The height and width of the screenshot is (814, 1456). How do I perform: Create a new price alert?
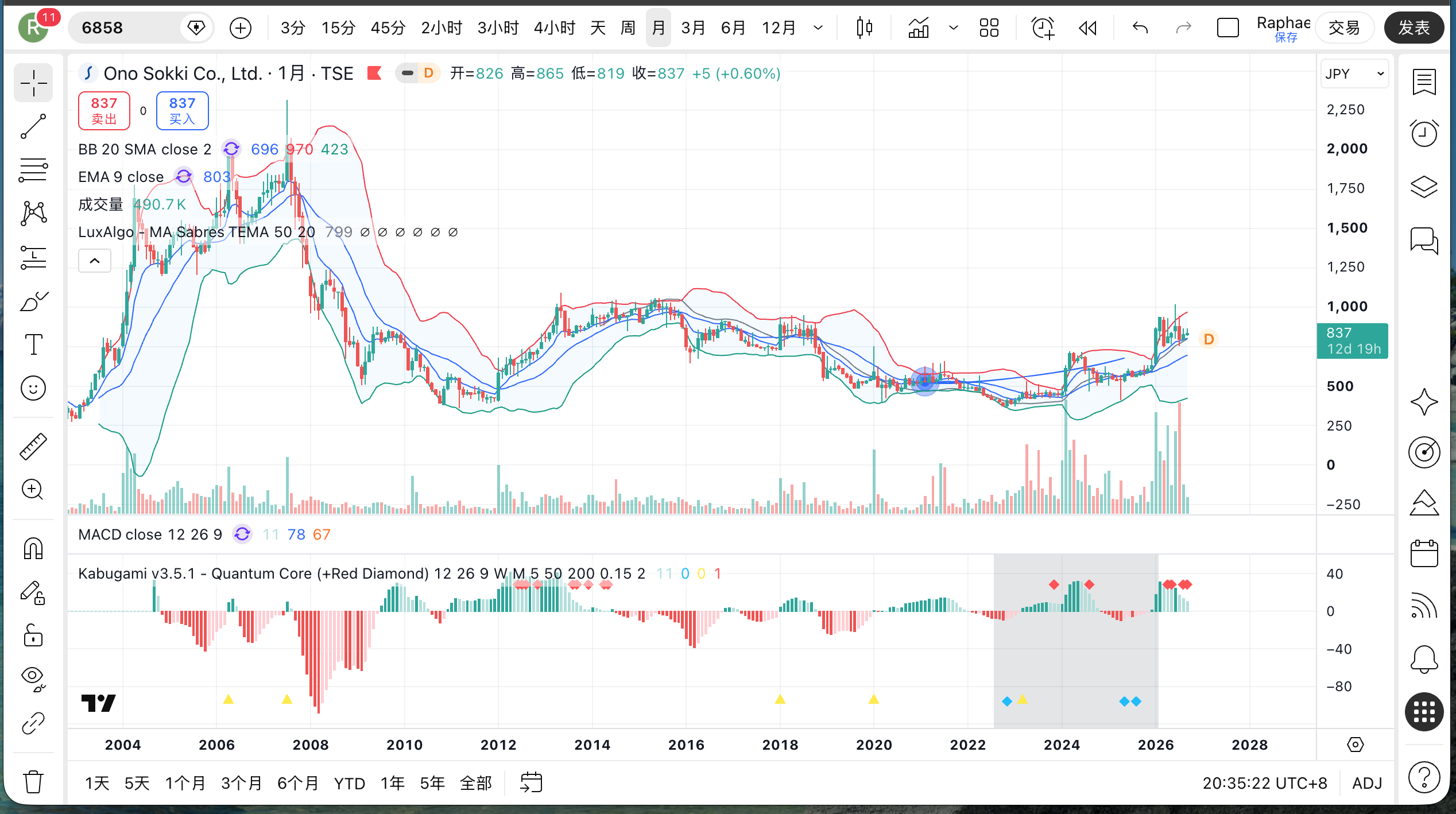coord(1043,28)
